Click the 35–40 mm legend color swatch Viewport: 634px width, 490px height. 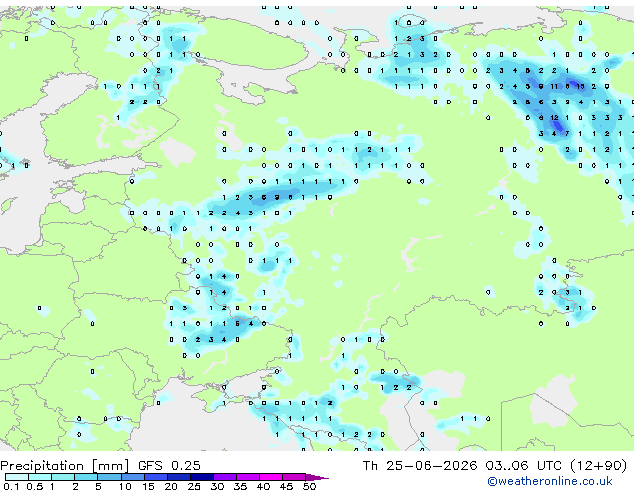point(248,477)
